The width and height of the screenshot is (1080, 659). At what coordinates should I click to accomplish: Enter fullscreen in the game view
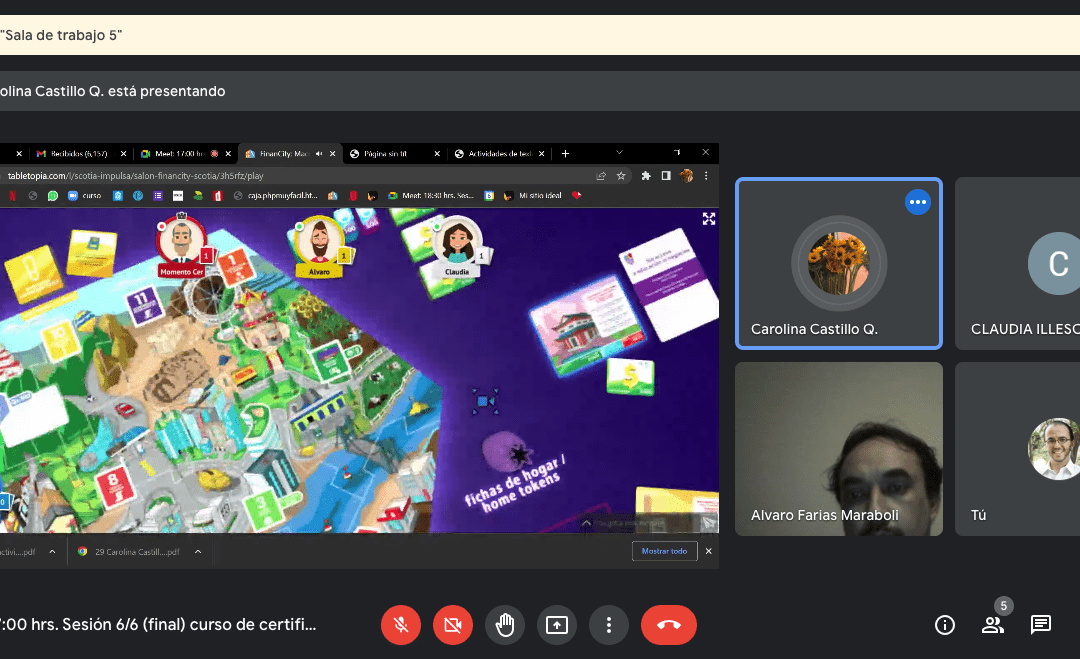(x=709, y=219)
